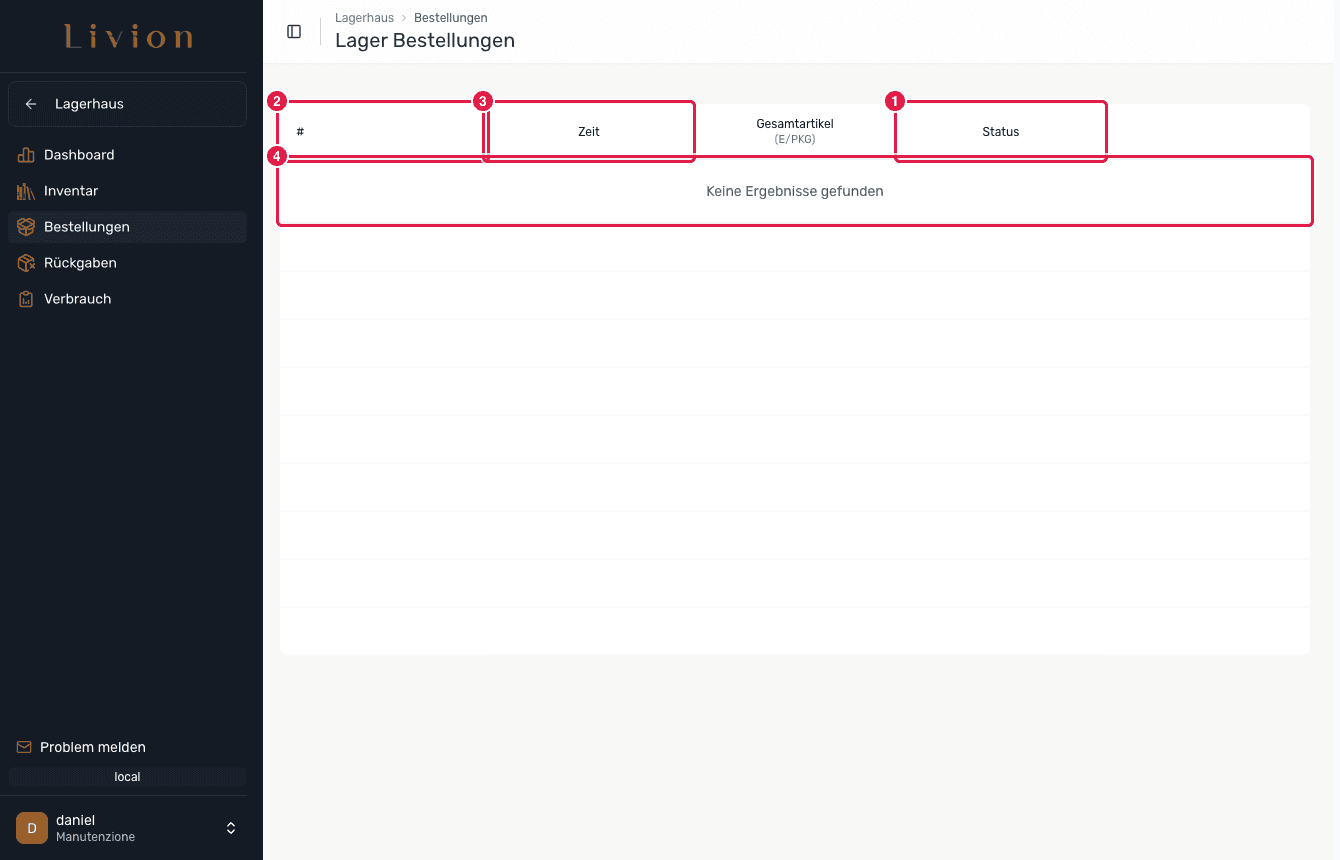Click the Bestellungen box icon

(26, 227)
